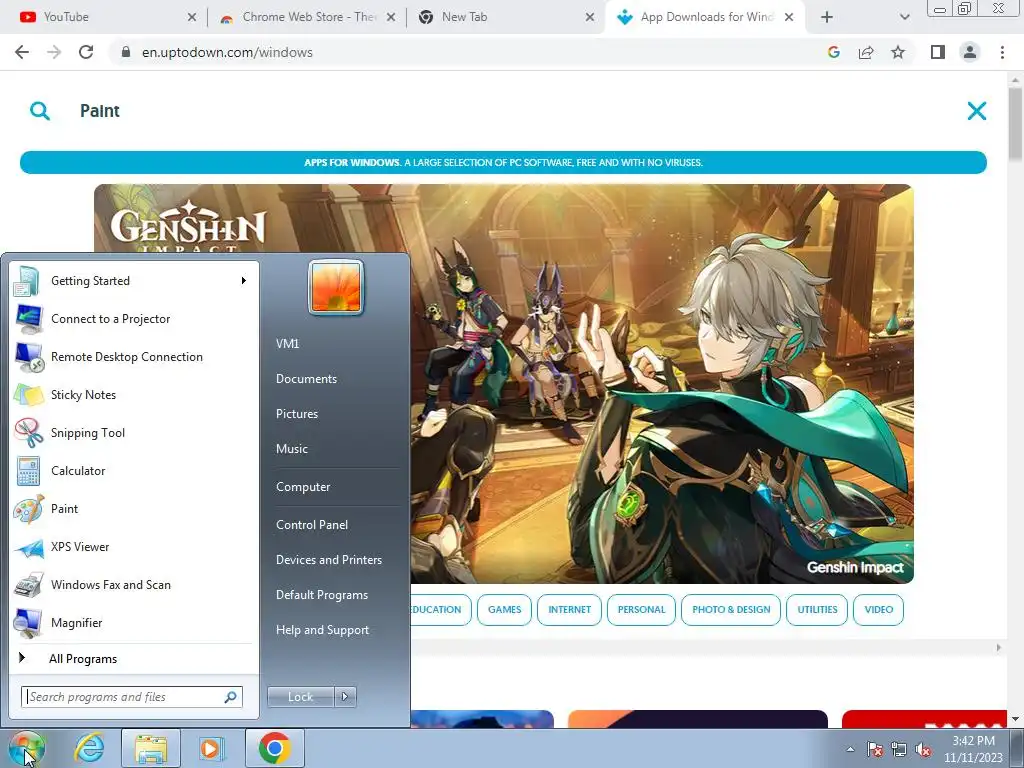This screenshot has width=1024, height=768.
Task: Launch Windows Media Player from taskbar
Action: [212, 748]
